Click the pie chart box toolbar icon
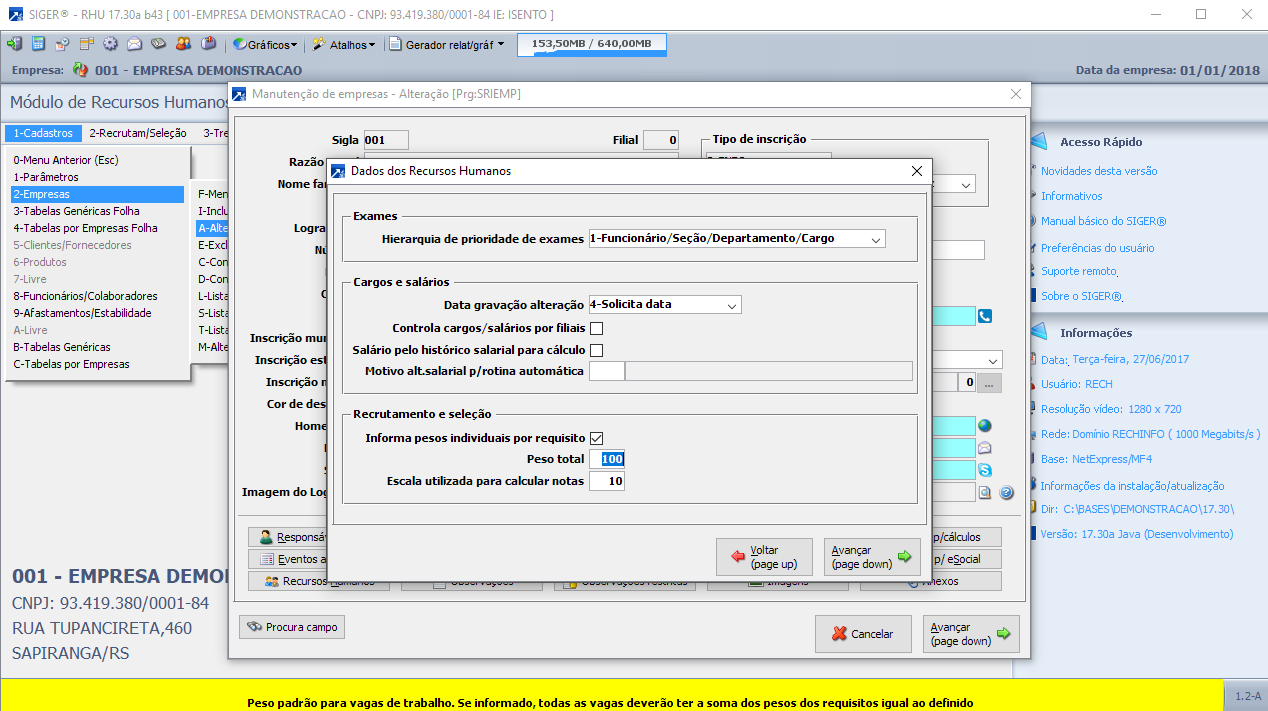1268x711 pixels. (208, 44)
